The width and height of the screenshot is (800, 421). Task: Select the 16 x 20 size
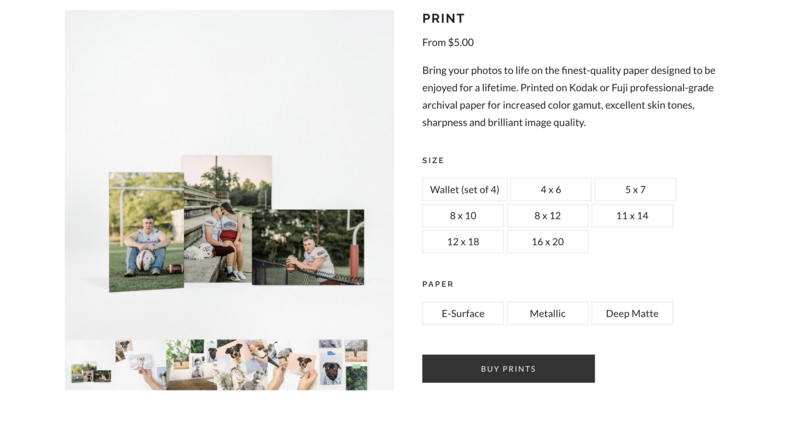click(x=547, y=241)
